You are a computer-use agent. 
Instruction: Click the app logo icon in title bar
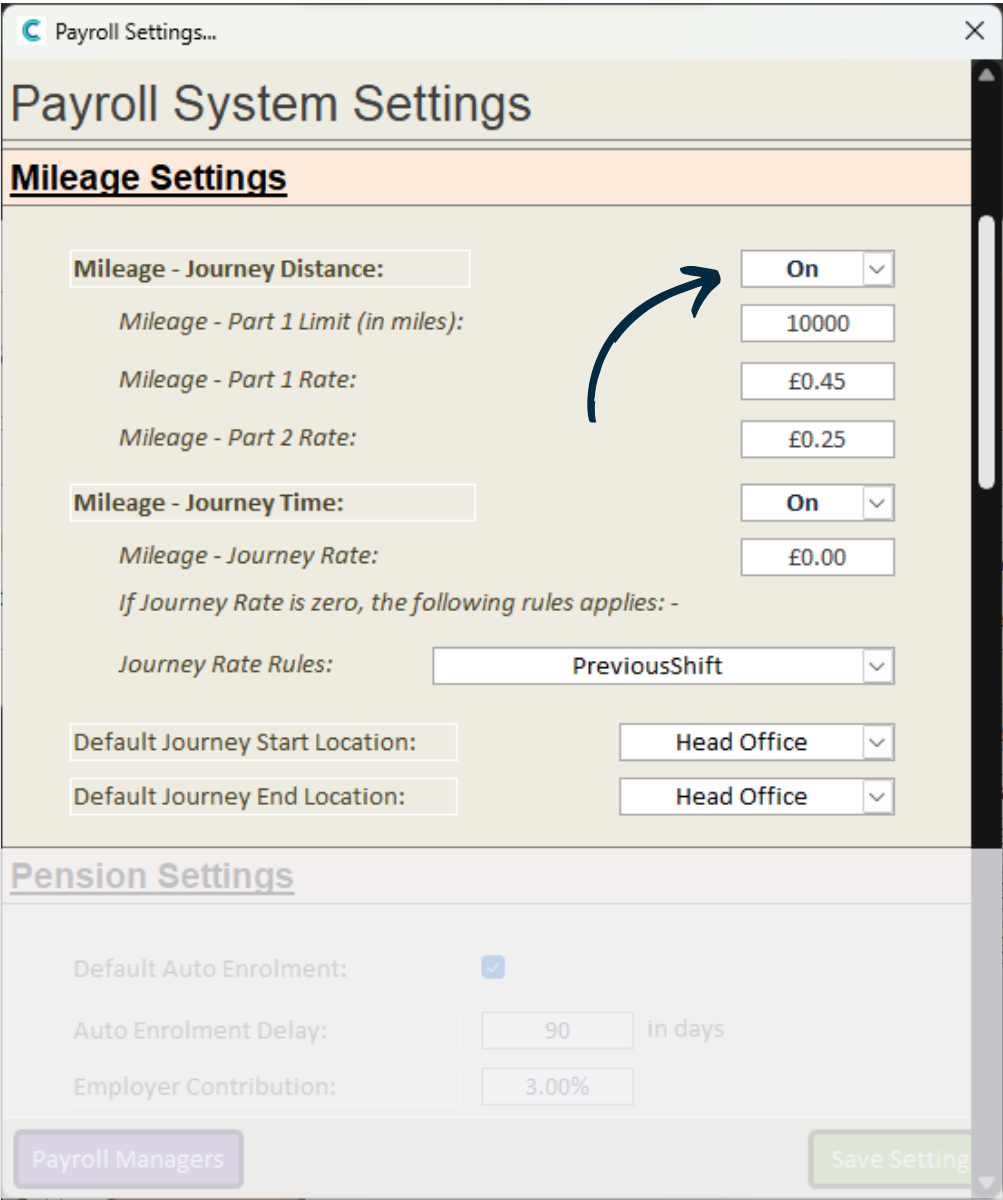pos(32,31)
